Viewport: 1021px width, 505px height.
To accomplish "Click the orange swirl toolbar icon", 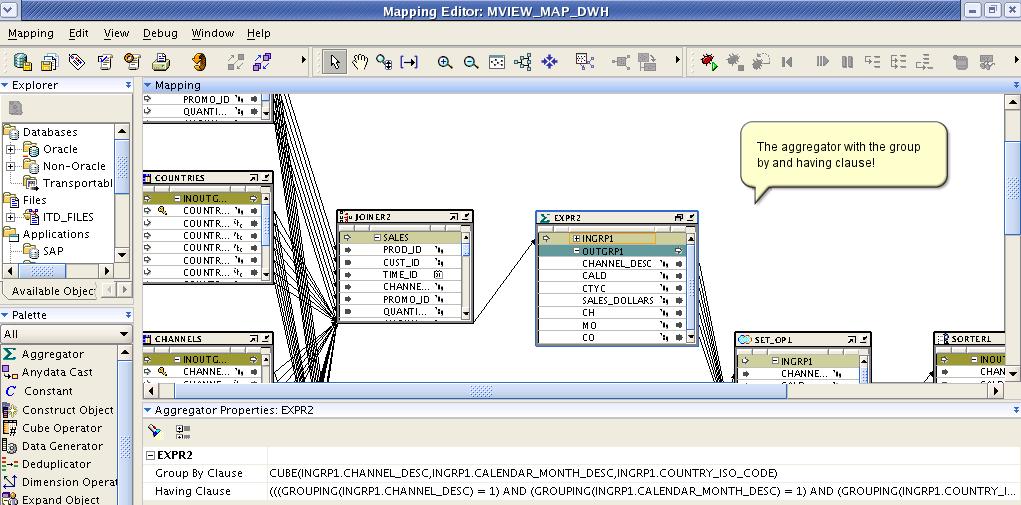I will tap(199, 62).
